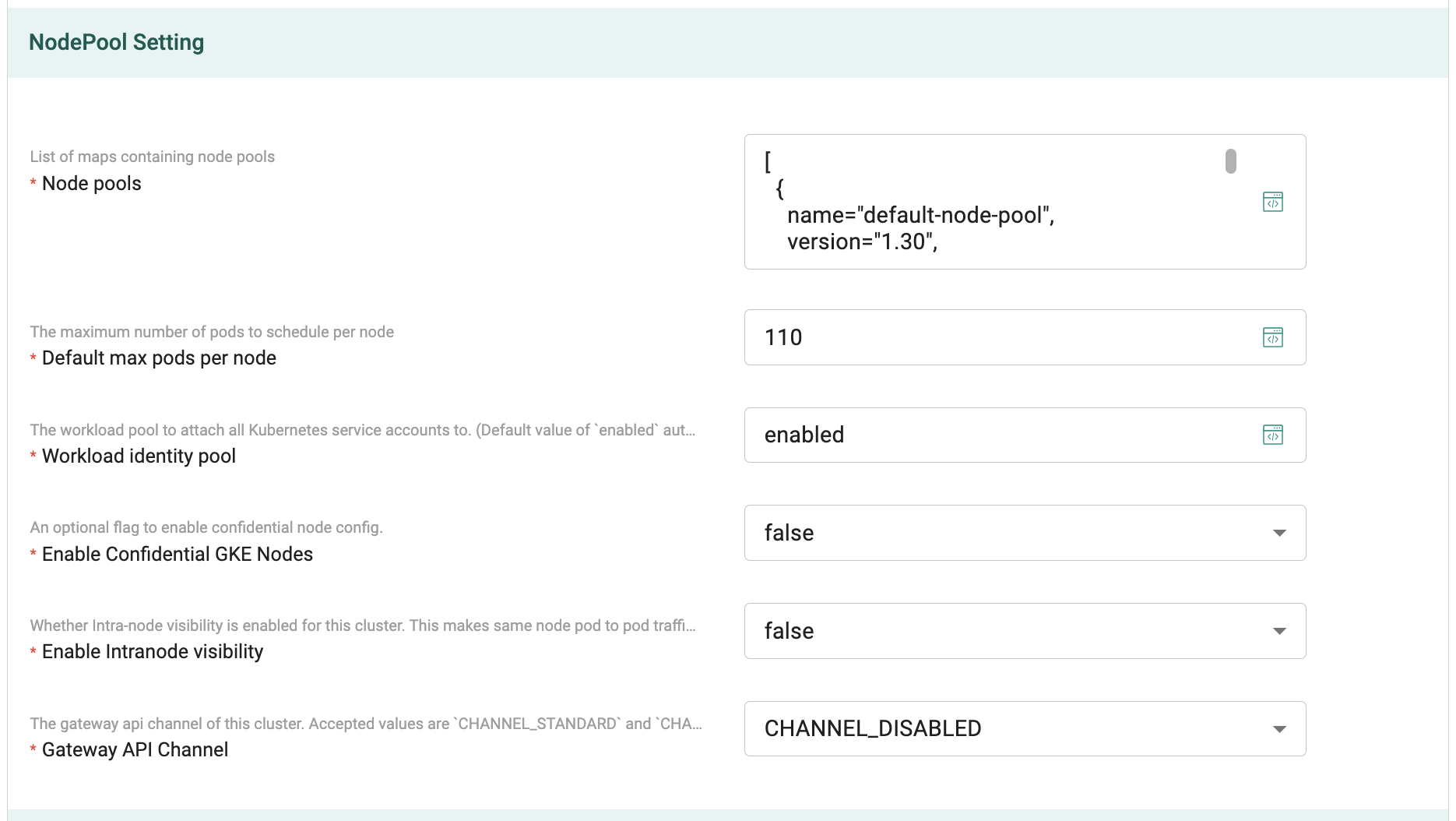Screen dimensions: 1456x821
Task: Click the Intra-node visibility description text
Action: pyautogui.click(x=363, y=625)
